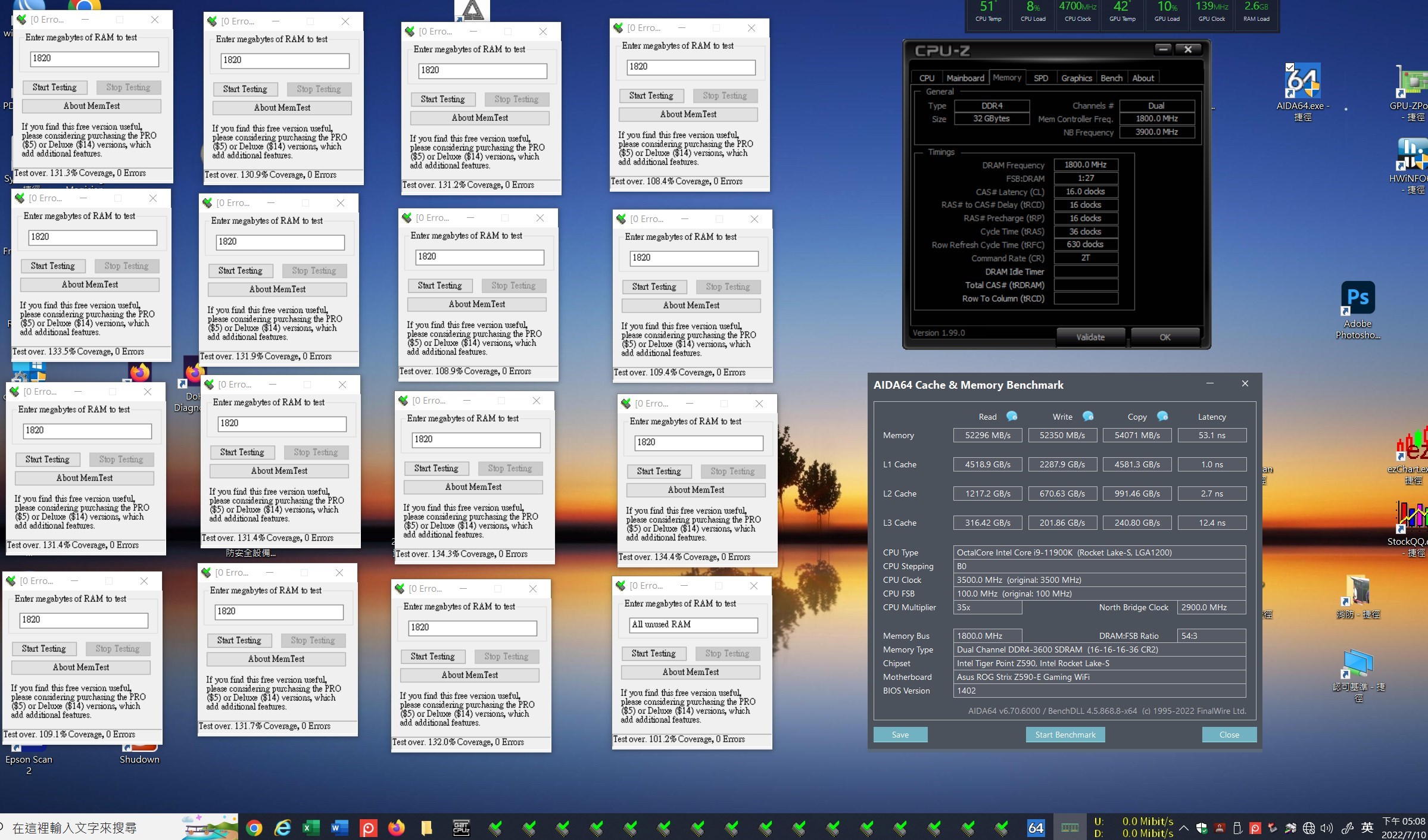The height and width of the screenshot is (840, 1428).
Task: Switch to the CPU tab in CPU-Z
Action: coord(927,78)
